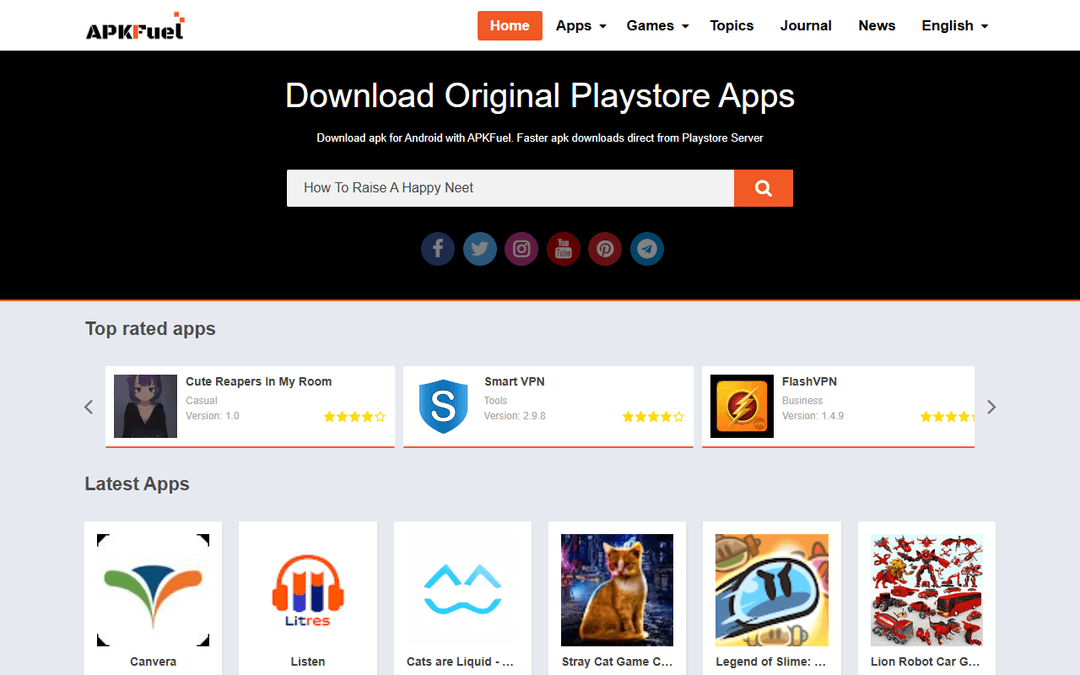The height and width of the screenshot is (675, 1080).
Task: Open the Smart VPN title link
Action: click(x=515, y=382)
